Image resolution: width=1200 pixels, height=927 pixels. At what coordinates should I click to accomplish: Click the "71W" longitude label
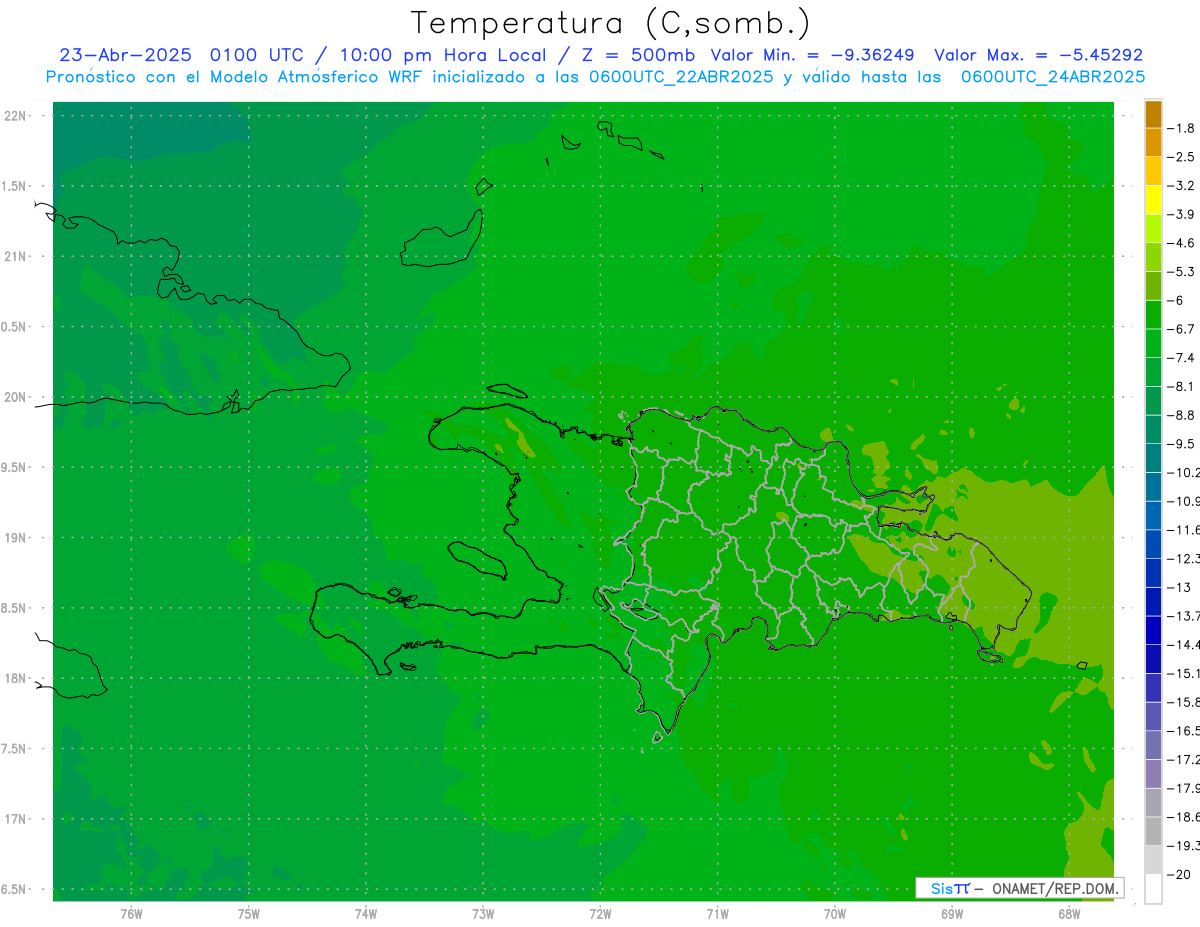click(717, 913)
